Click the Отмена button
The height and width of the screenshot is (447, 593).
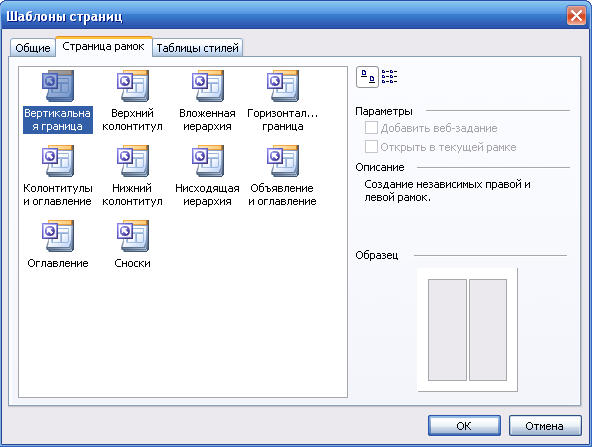click(545, 426)
